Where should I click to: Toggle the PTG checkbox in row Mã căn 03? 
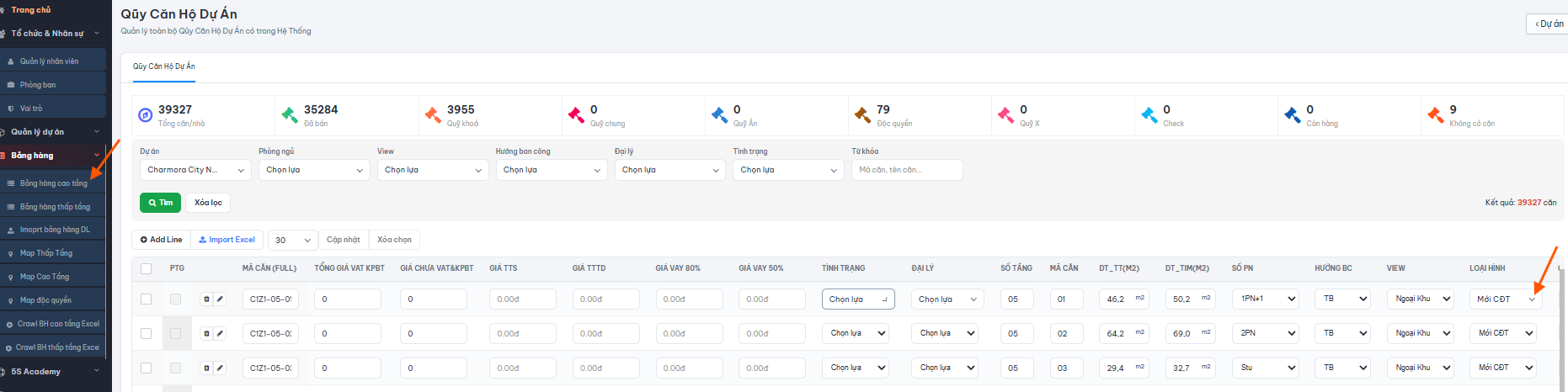point(175,368)
